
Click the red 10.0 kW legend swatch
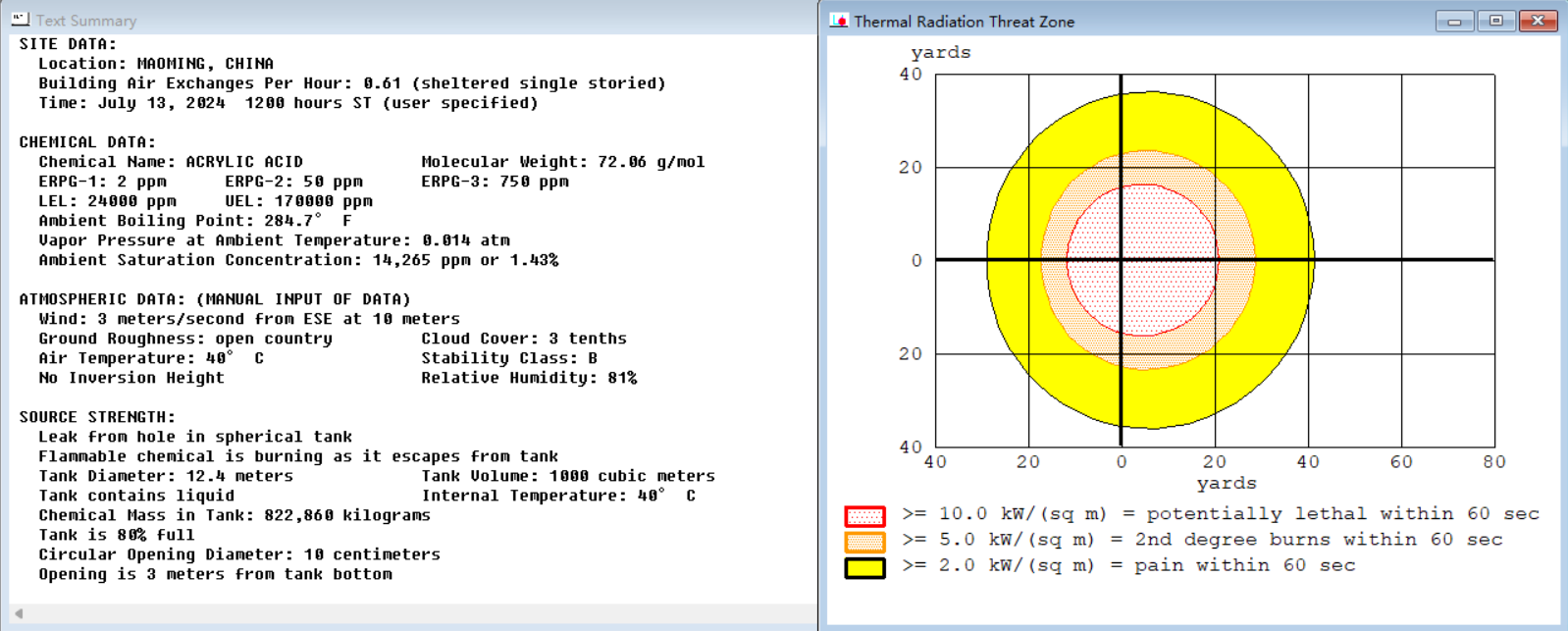[864, 515]
